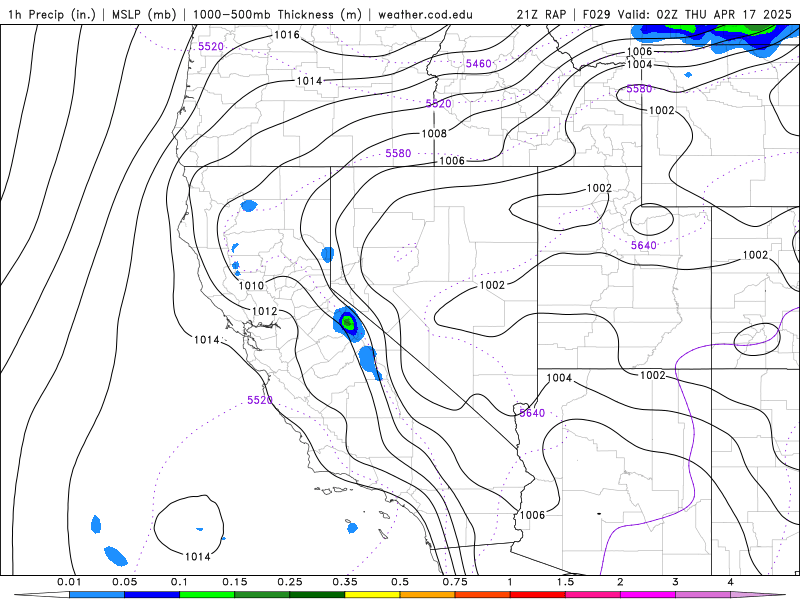Click the 0.1 legend tick label

[180, 582]
